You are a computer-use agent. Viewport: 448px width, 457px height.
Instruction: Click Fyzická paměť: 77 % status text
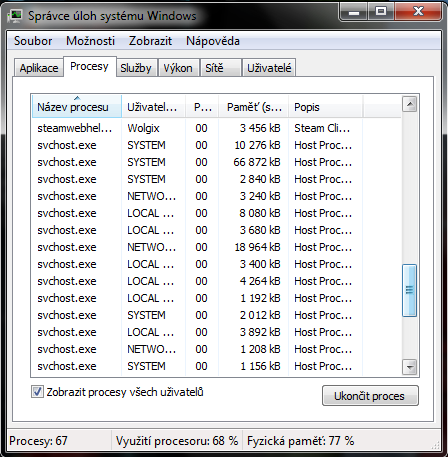click(300, 441)
